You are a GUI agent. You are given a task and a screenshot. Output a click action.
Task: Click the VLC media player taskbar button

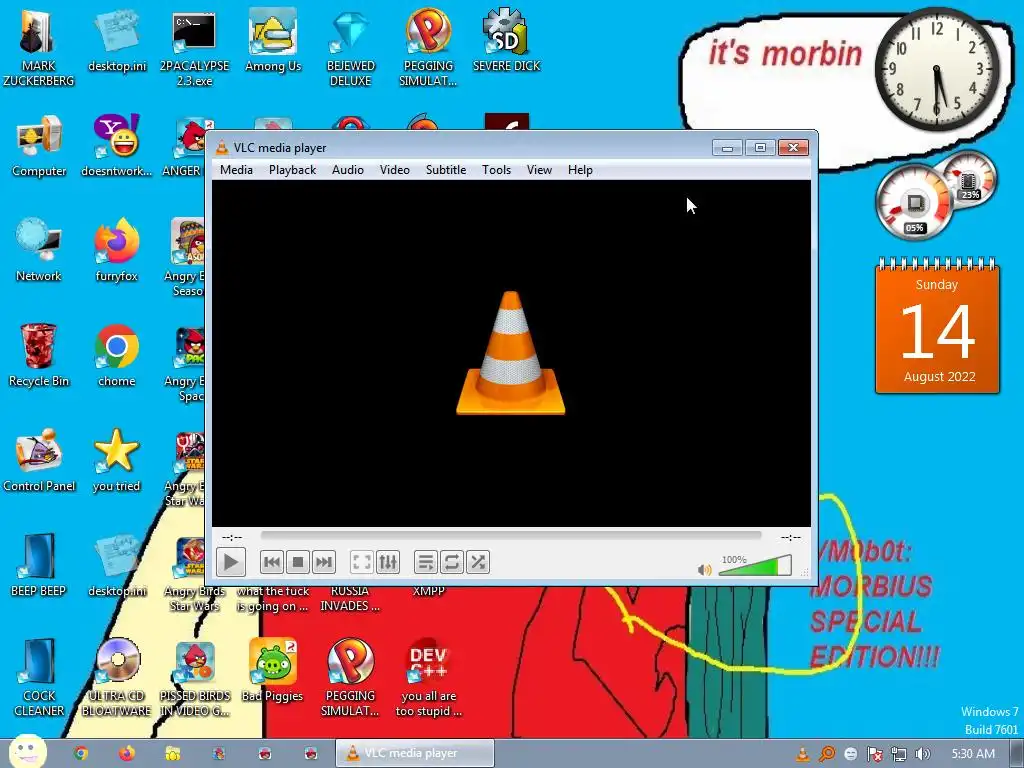415,753
